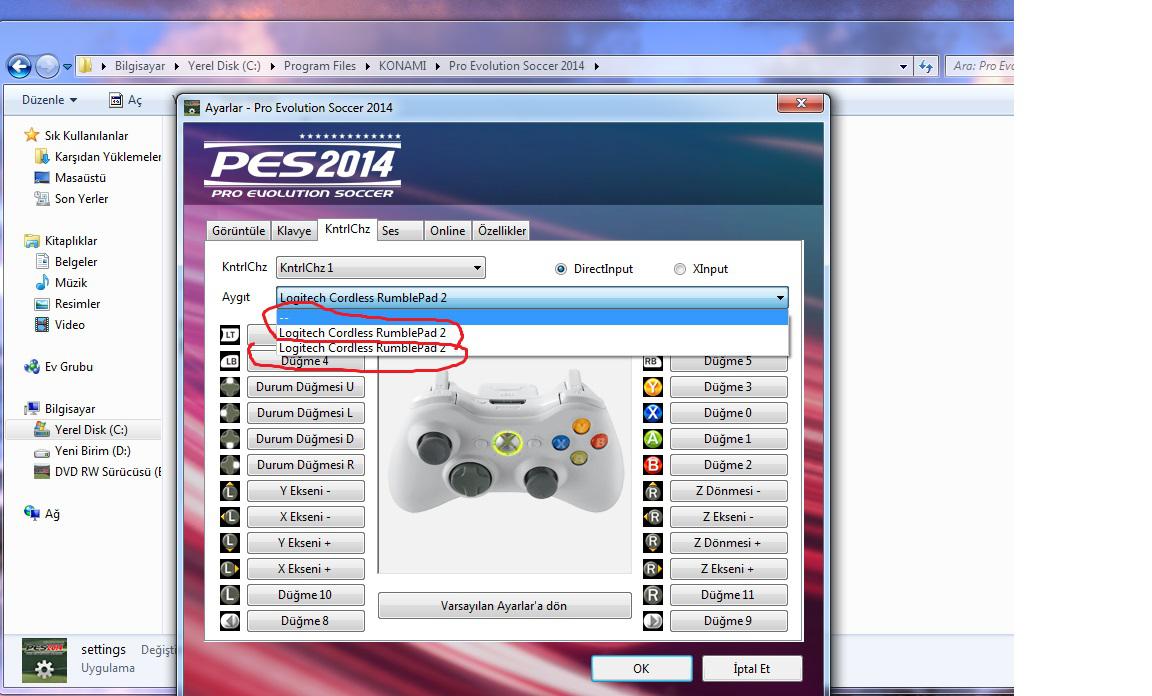
Task: Click the Aç button in Explorer toolbar
Action: tap(126, 100)
